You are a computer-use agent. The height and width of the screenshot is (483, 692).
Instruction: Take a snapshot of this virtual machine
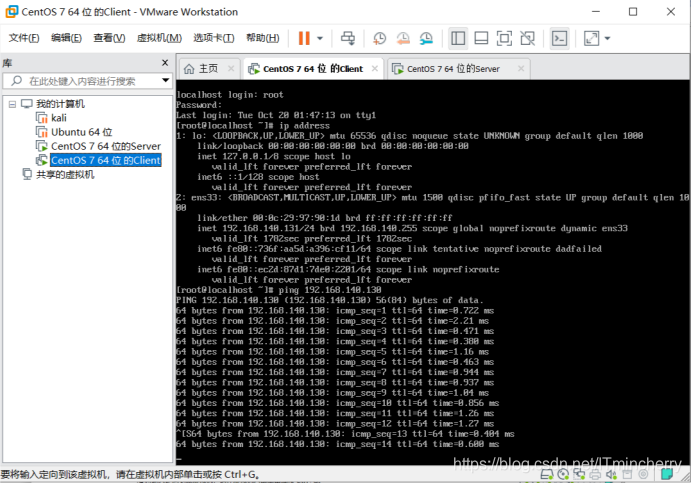pos(379,38)
